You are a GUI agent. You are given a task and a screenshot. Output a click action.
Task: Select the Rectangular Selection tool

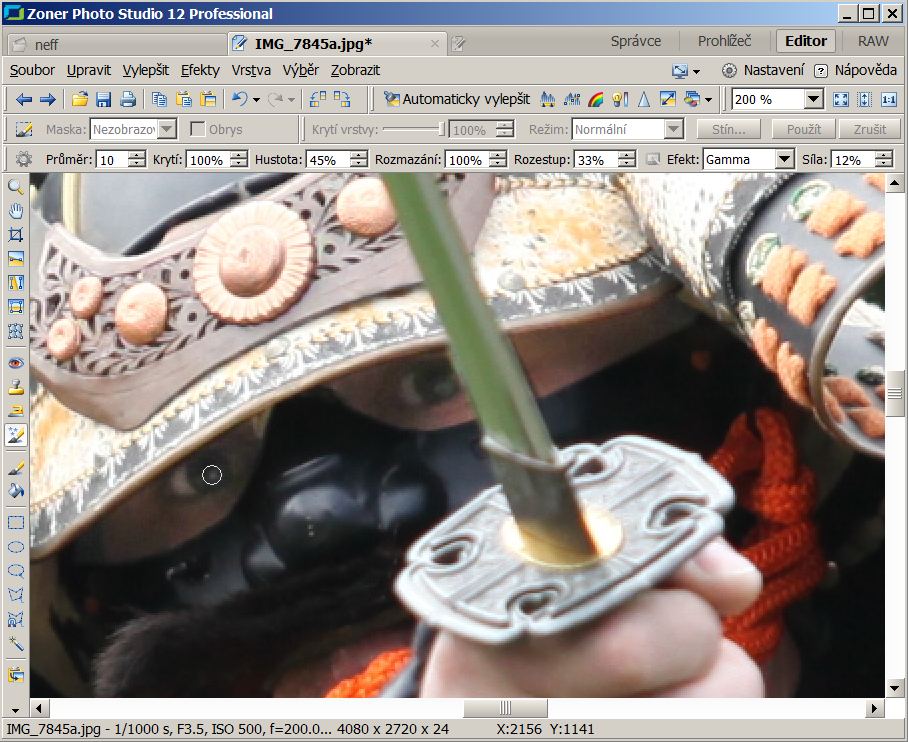(x=16, y=522)
